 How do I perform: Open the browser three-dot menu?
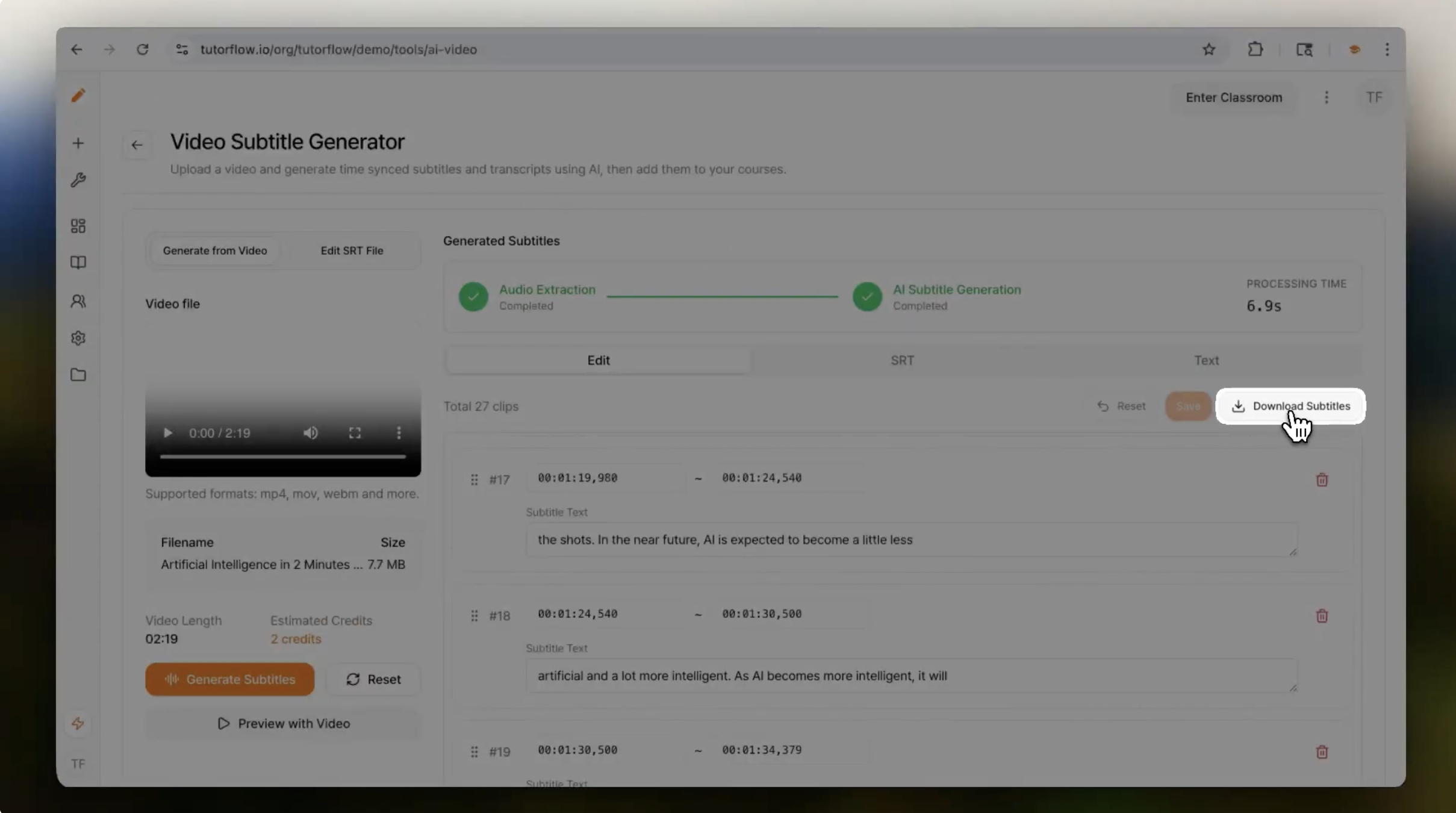pos(1386,49)
